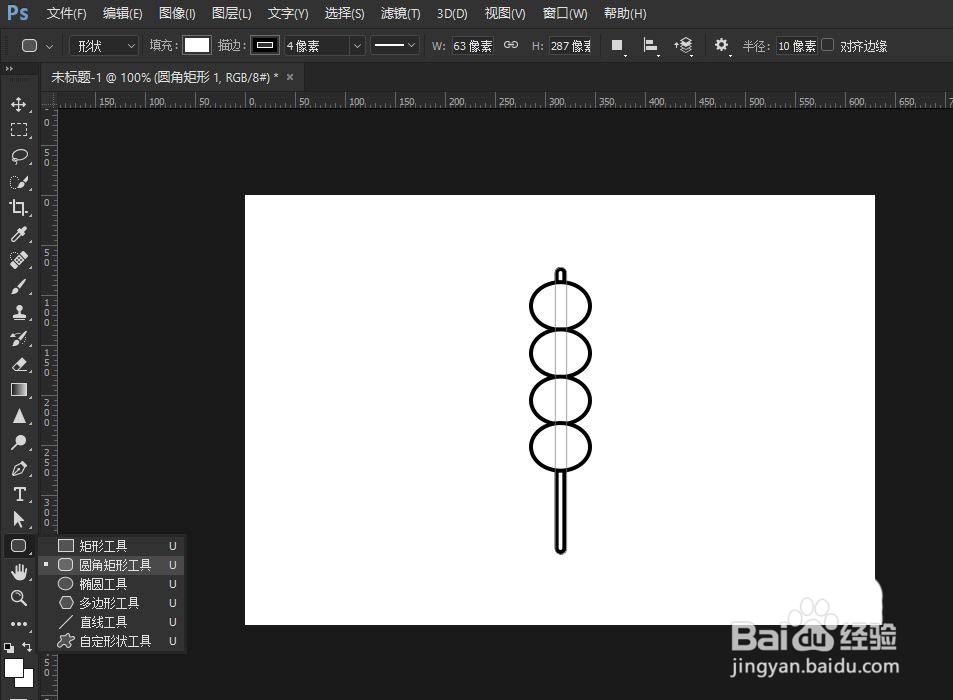Select the Rectangular Marquee tool
Image resolution: width=953 pixels, height=700 pixels.
(x=19, y=130)
